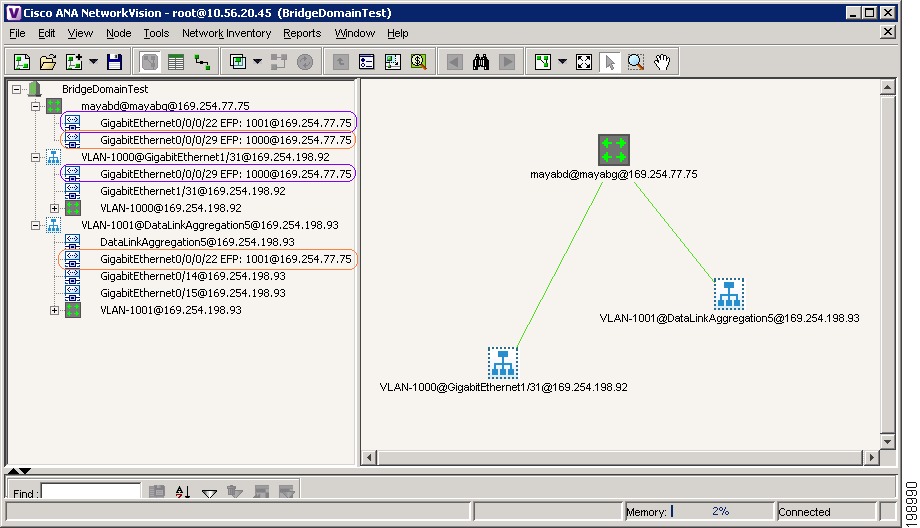Viewport: 920px width, 528px height.
Task: Click in the Find input field
Action: pos(91,492)
